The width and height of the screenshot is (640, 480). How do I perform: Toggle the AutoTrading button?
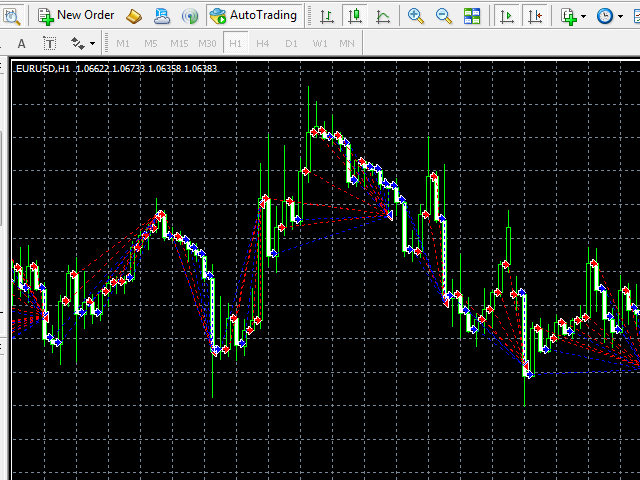coord(253,15)
